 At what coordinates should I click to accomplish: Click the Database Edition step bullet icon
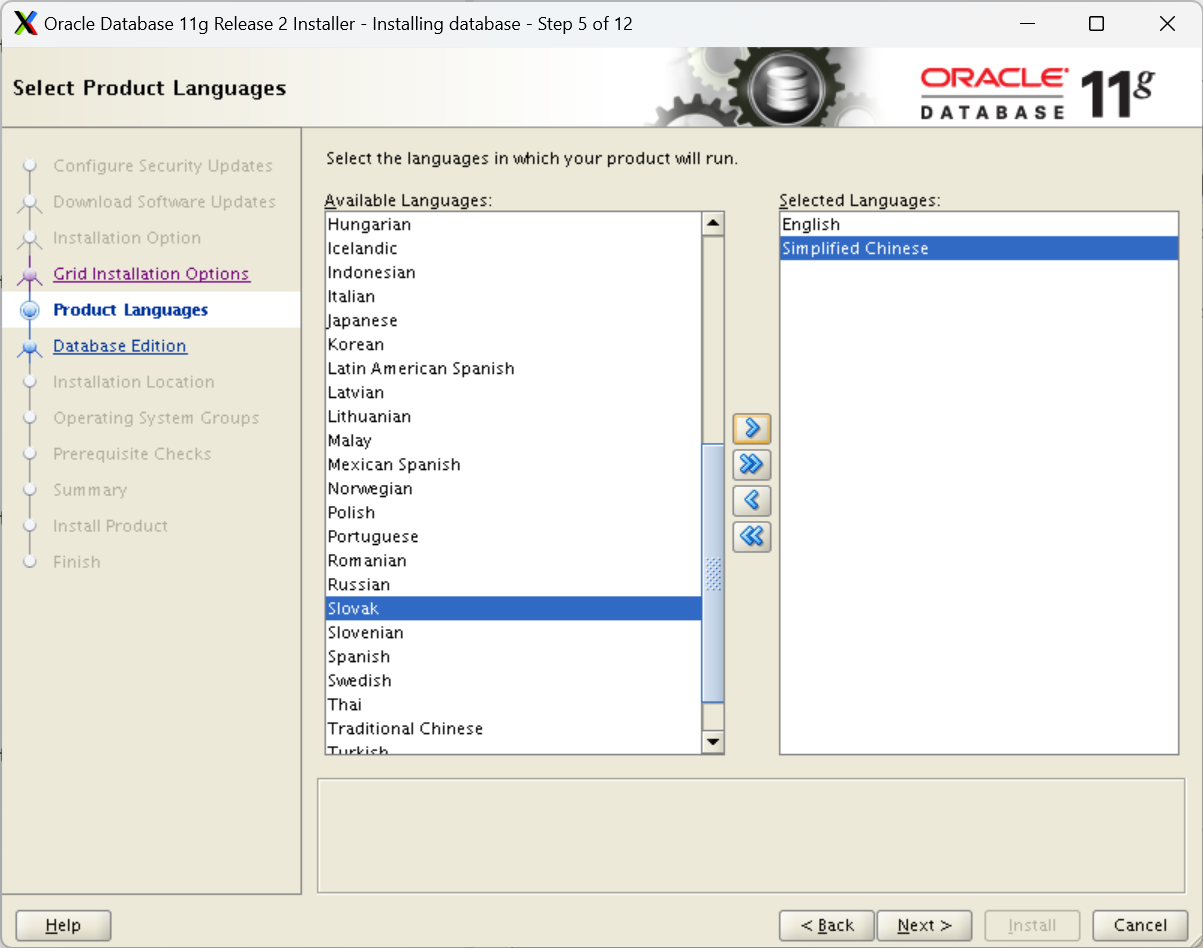pos(30,347)
